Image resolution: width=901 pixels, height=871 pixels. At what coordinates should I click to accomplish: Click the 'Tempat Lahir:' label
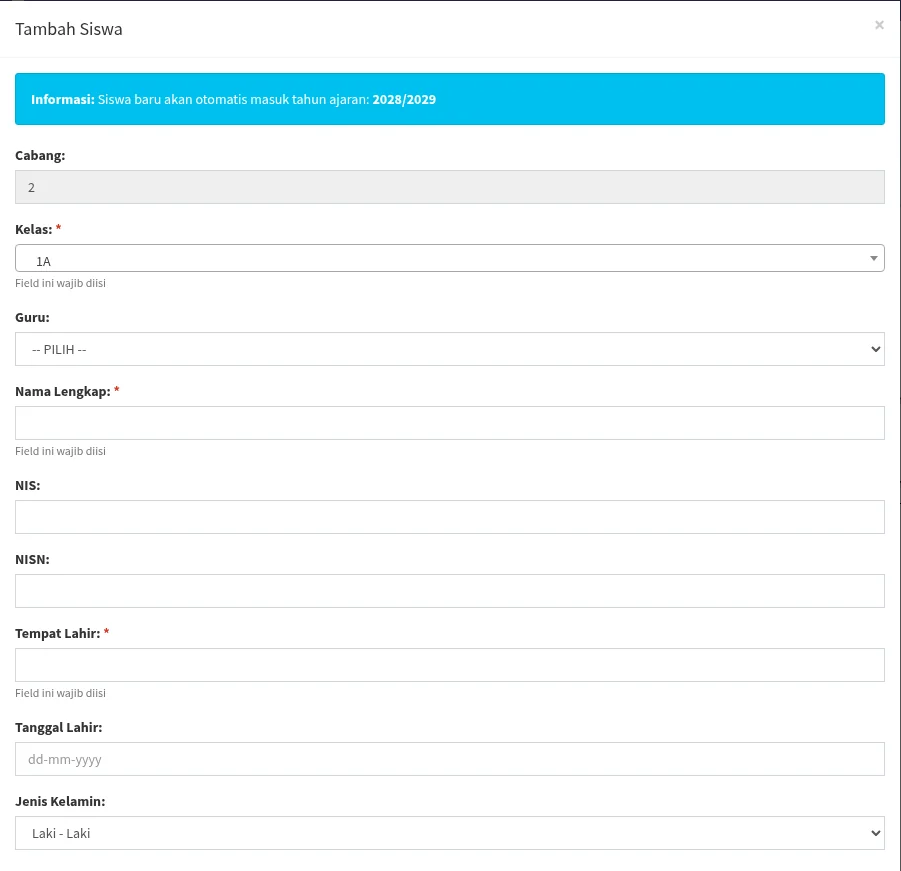tap(57, 633)
